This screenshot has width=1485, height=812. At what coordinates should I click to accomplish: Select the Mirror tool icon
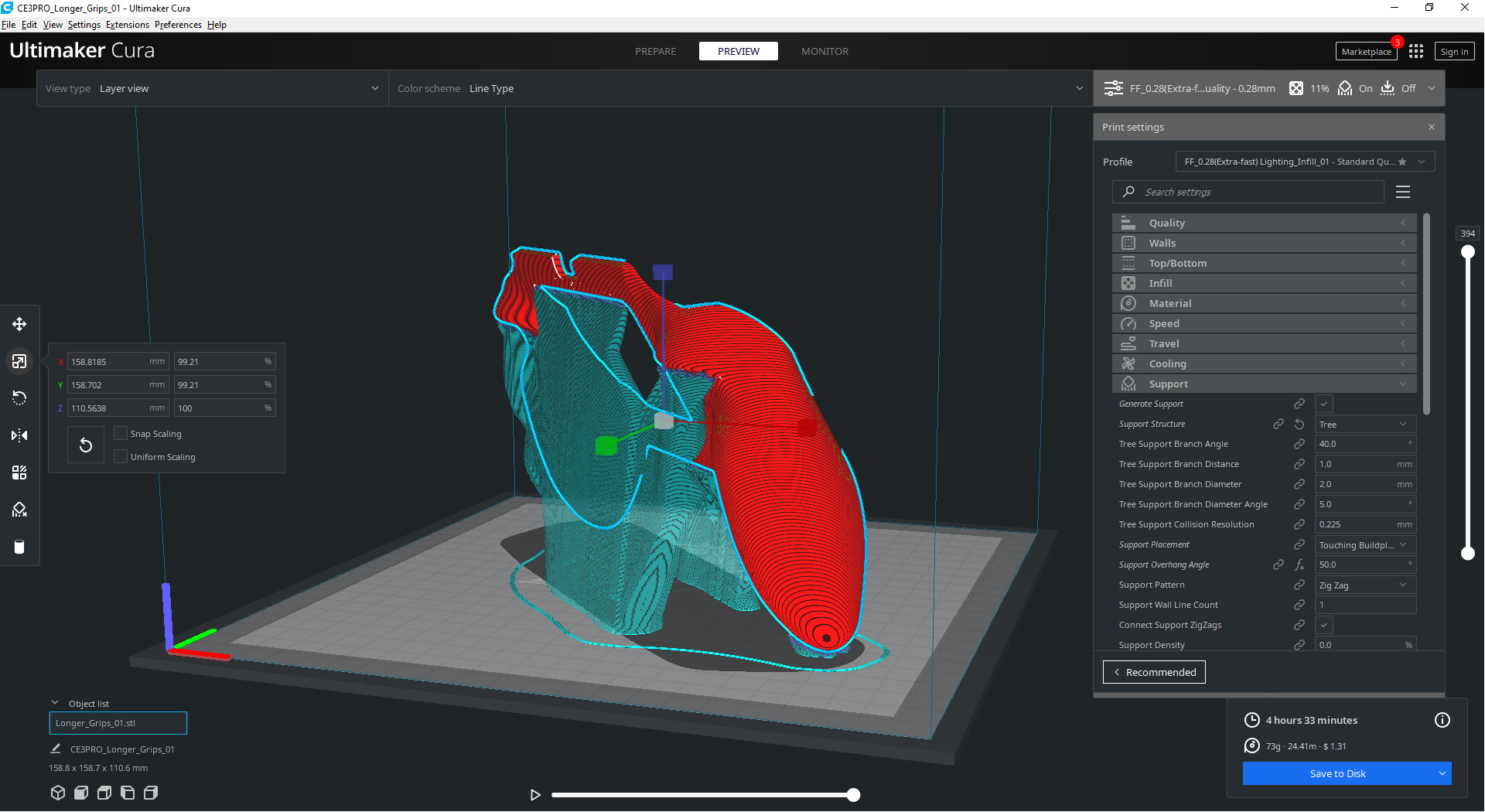[19, 435]
